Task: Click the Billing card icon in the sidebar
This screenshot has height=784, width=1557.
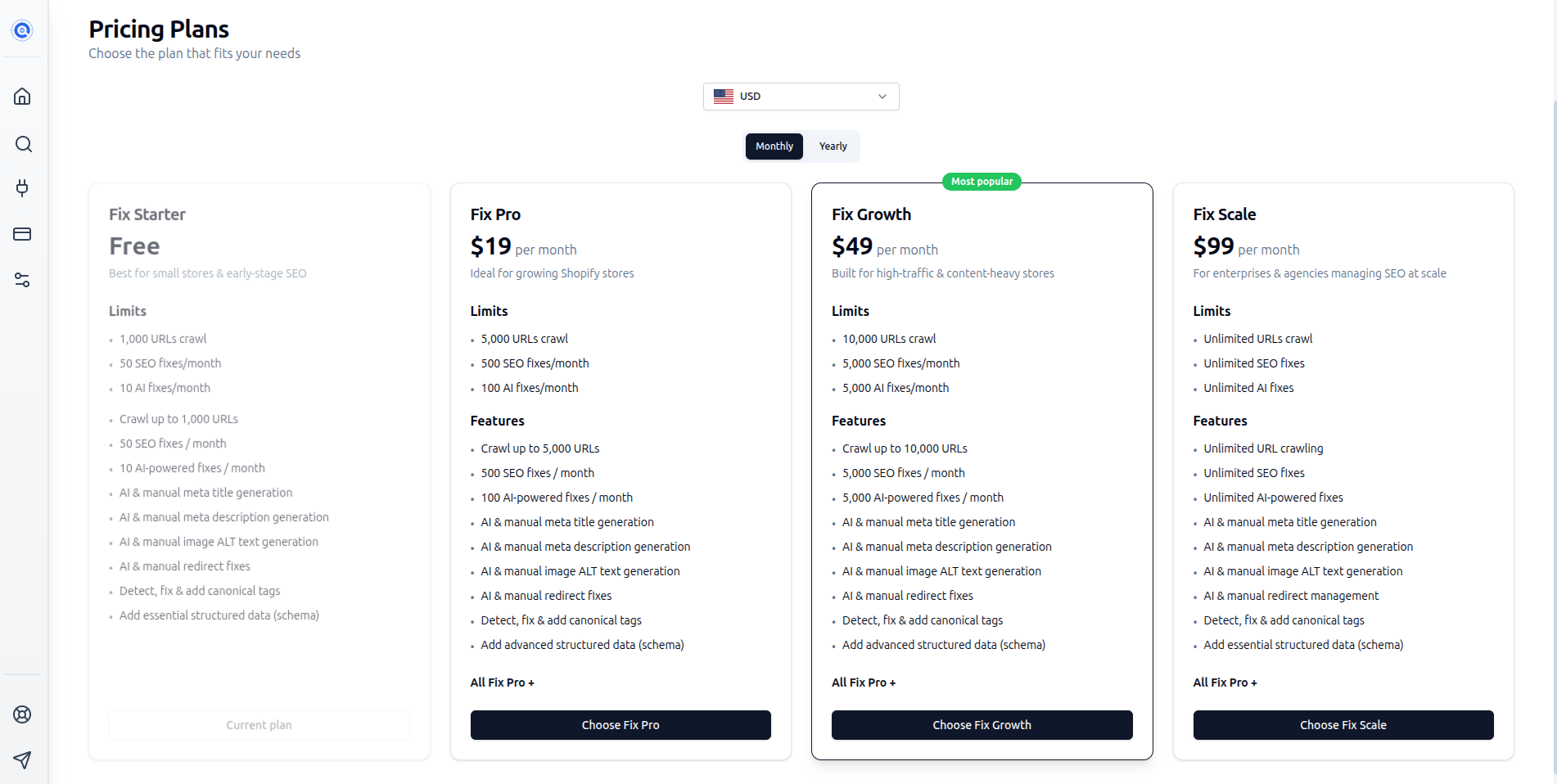Action: pyautogui.click(x=22, y=234)
